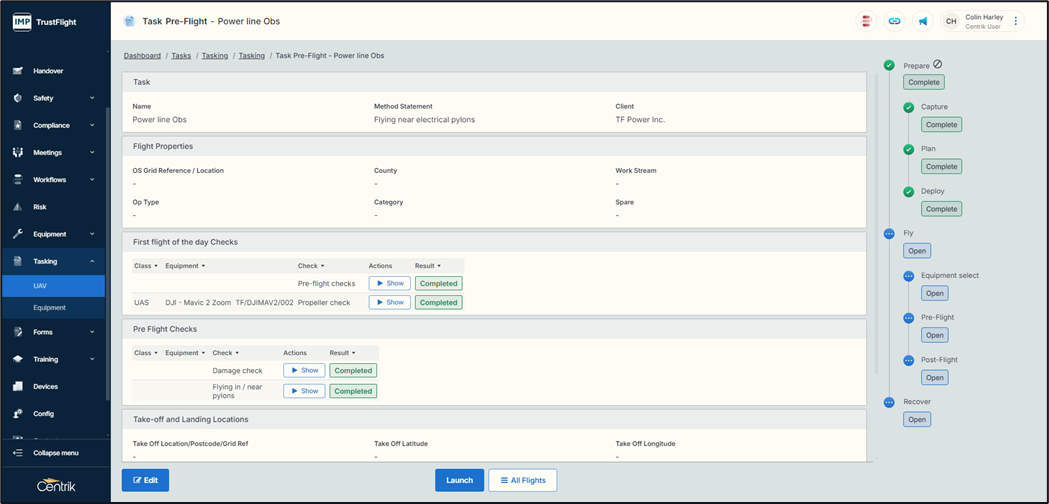This screenshot has height=504, width=1049.
Task: Select Equipment submenu item under Tasking
Action: (49, 308)
